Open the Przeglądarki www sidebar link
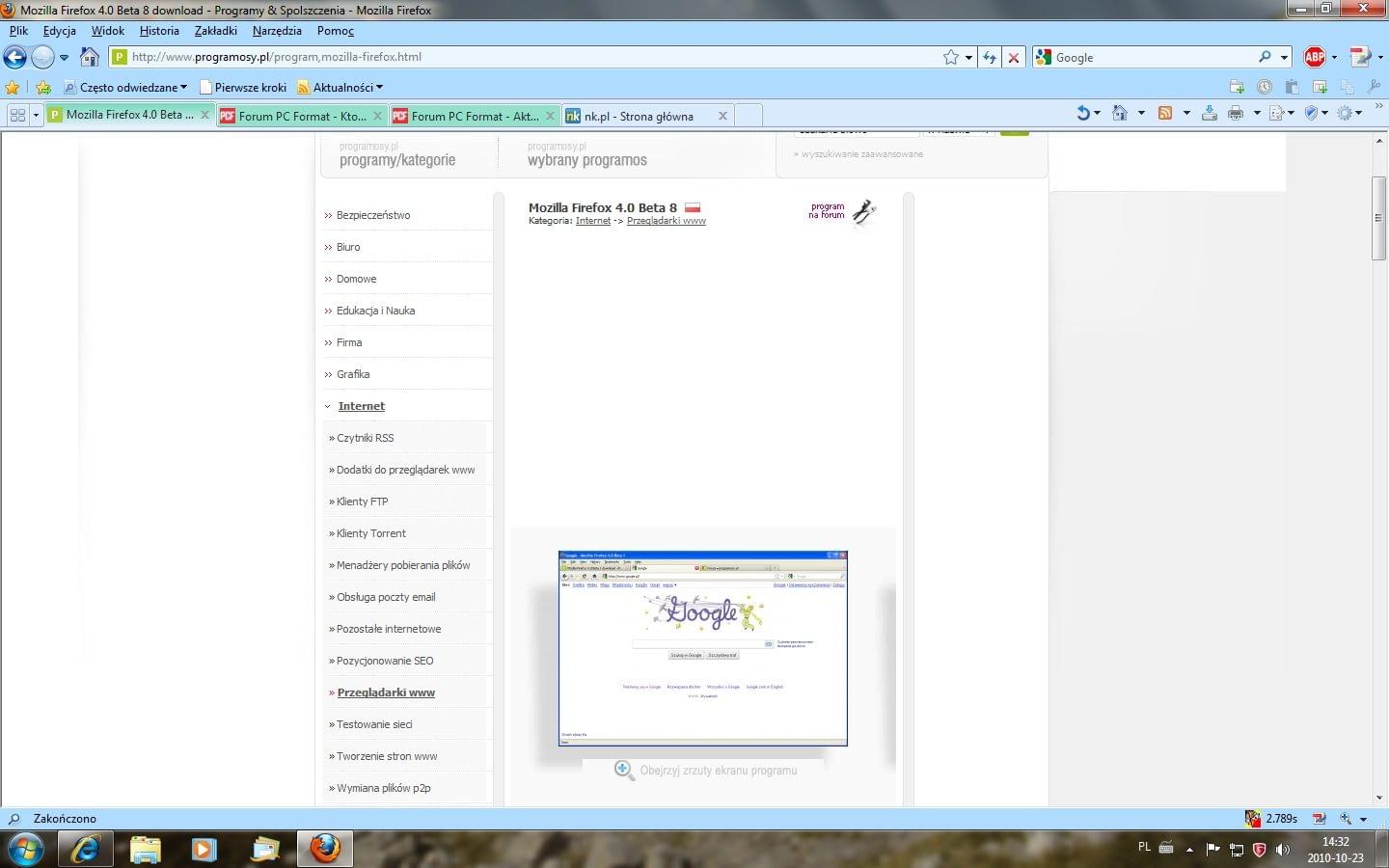 [386, 692]
